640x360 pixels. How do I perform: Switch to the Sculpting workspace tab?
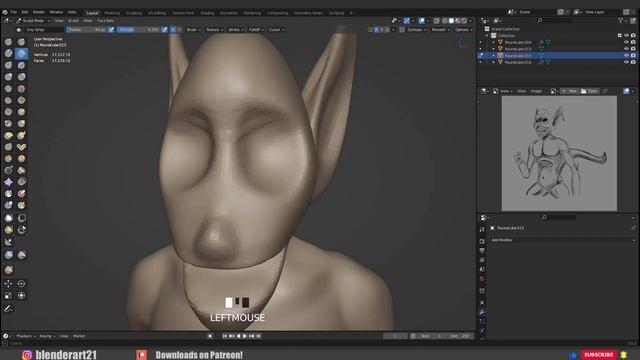pos(133,13)
